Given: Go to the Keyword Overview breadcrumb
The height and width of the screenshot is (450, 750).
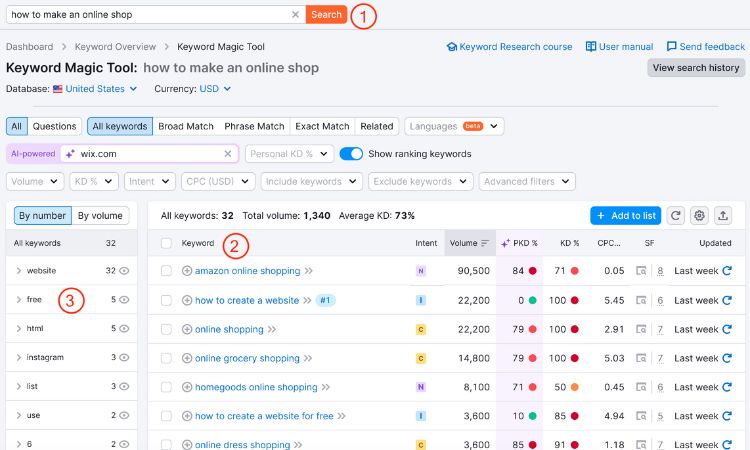Looking at the screenshot, I should click(x=115, y=47).
